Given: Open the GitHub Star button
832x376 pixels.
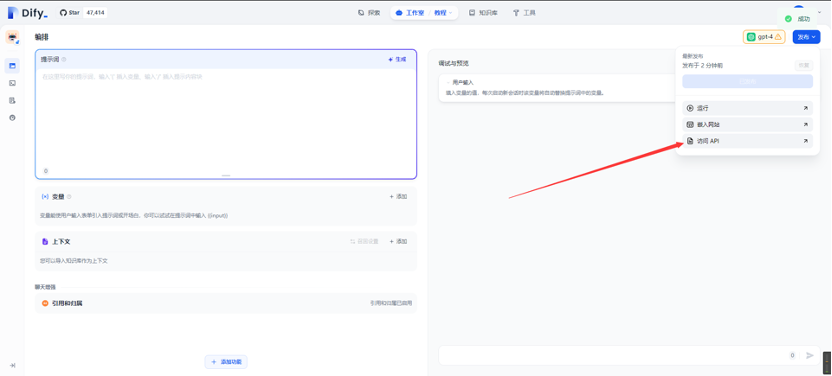Looking at the screenshot, I should (x=70, y=13).
